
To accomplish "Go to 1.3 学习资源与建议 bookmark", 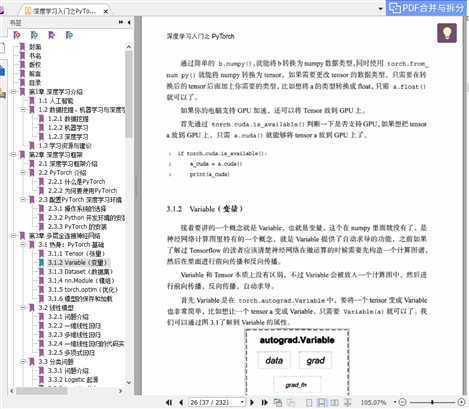I will point(65,146).
